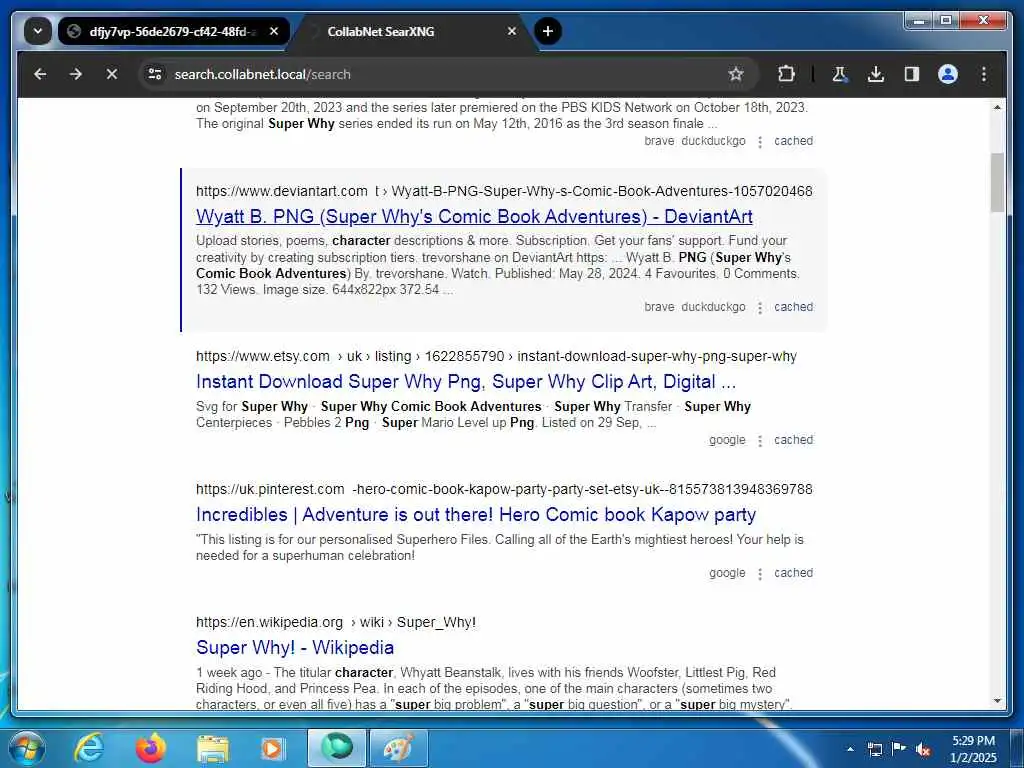Click the etsy.com result URL

[496, 357]
